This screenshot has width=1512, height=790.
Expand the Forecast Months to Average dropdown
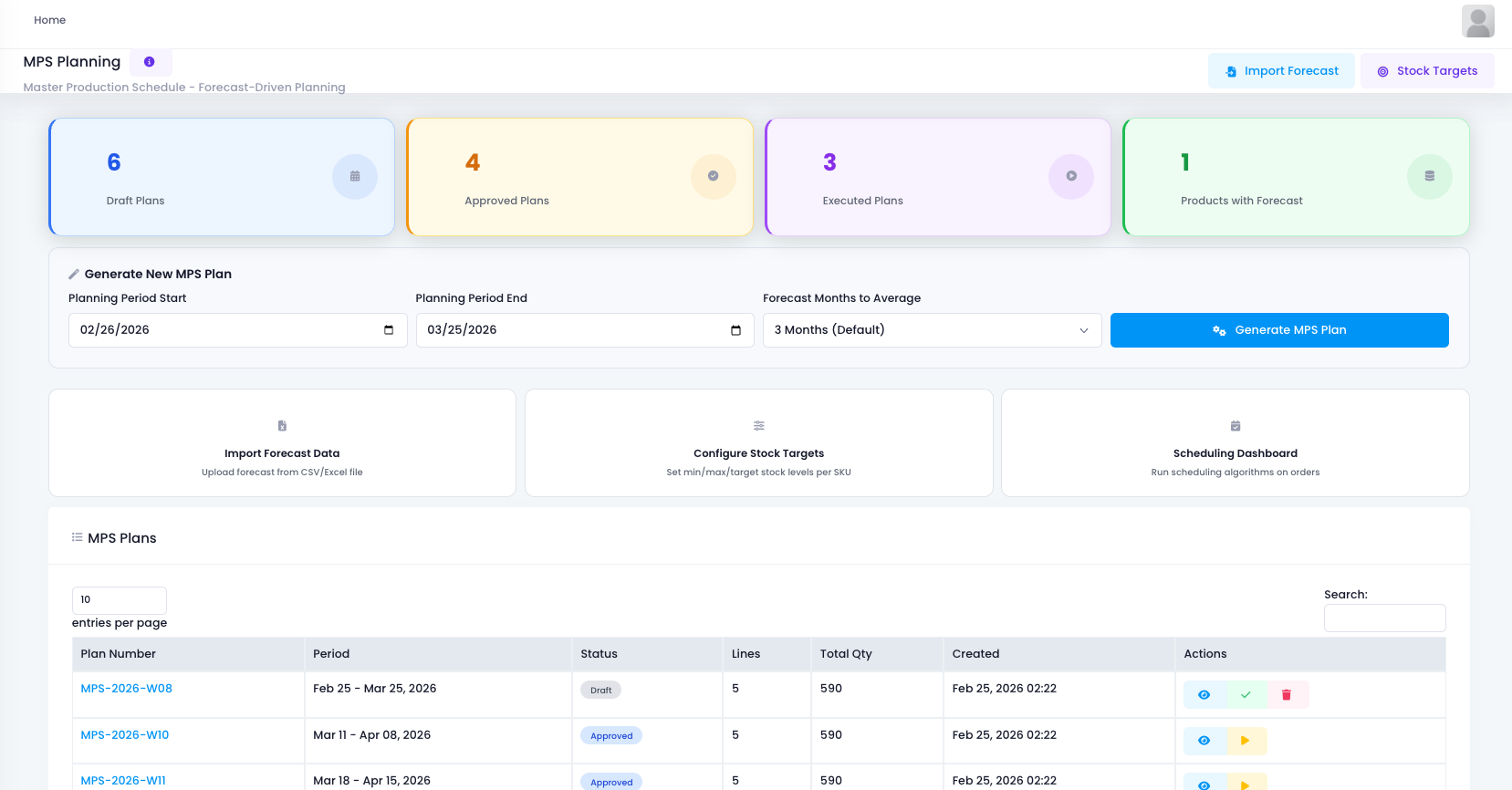pos(932,330)
